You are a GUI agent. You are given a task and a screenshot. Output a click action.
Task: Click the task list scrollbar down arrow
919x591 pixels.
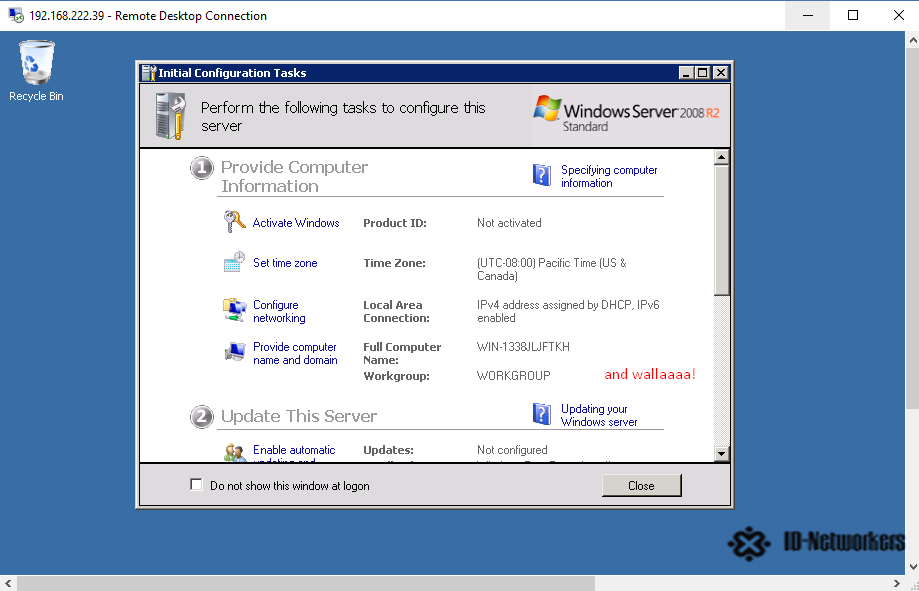[x=721, y=453]
